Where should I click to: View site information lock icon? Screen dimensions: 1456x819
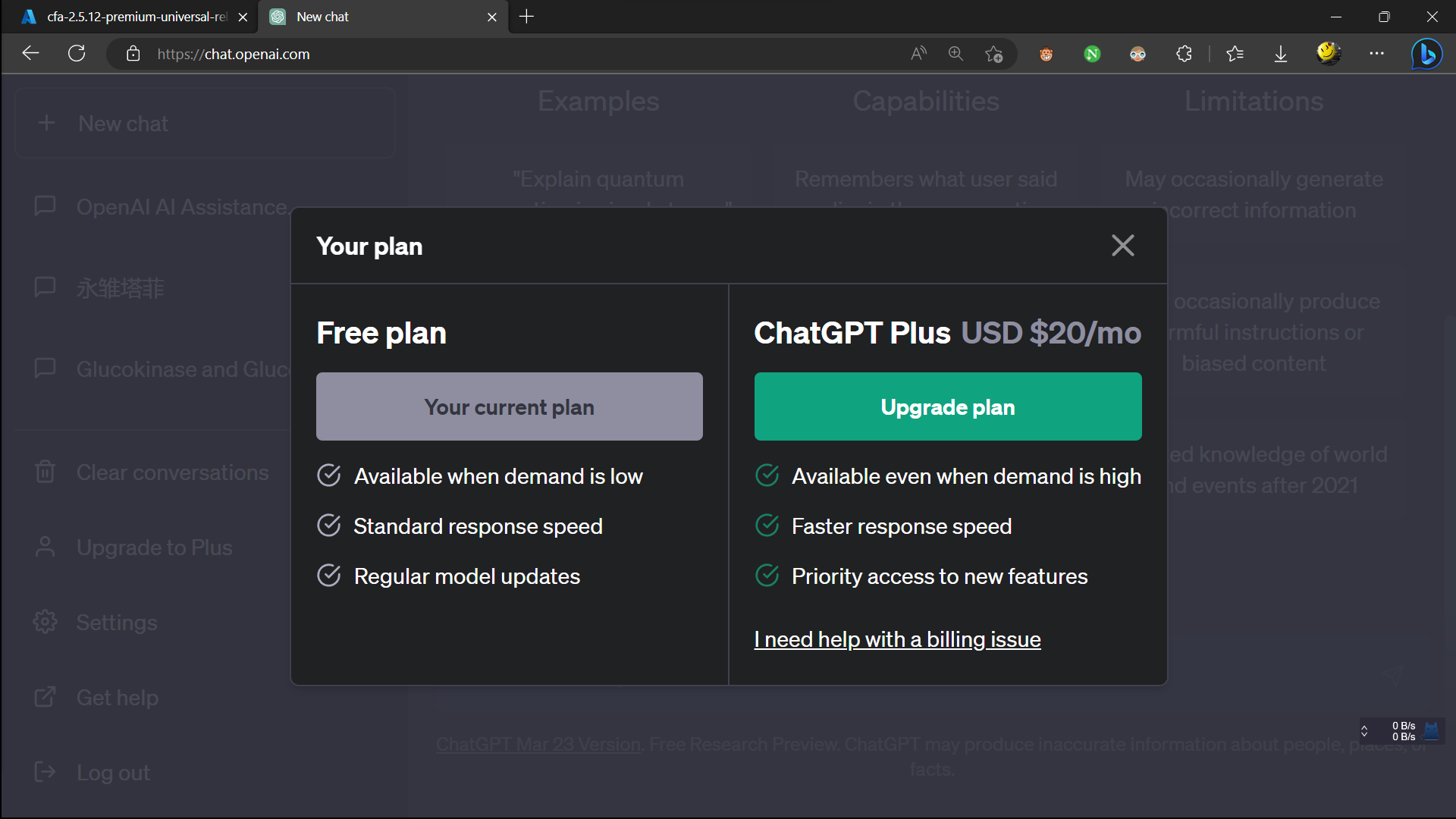point(133,54)
